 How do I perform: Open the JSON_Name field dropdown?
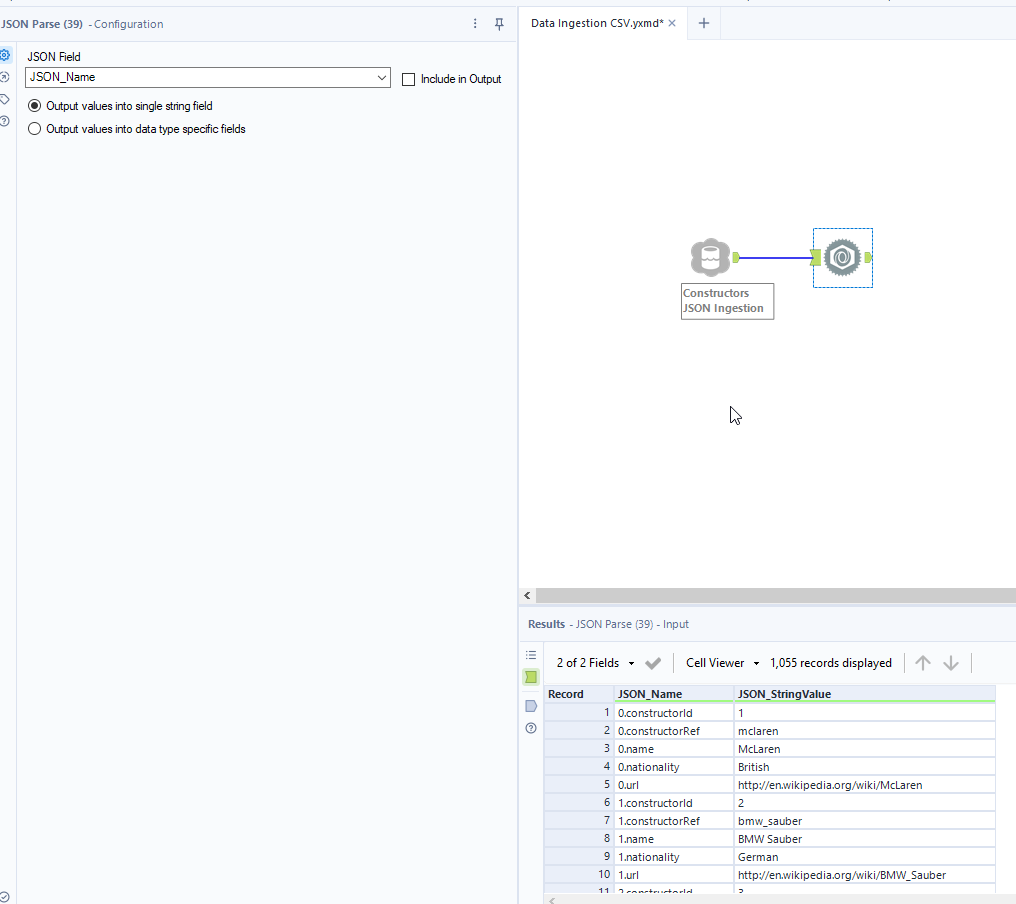[x=381, y=77]
